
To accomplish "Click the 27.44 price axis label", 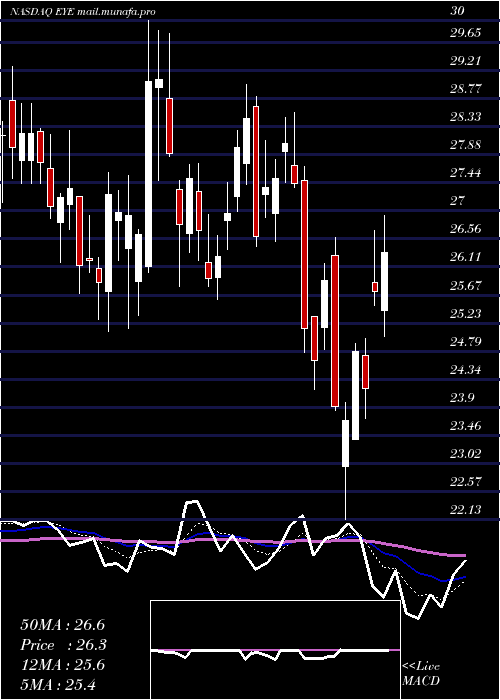I will (466, 173).
